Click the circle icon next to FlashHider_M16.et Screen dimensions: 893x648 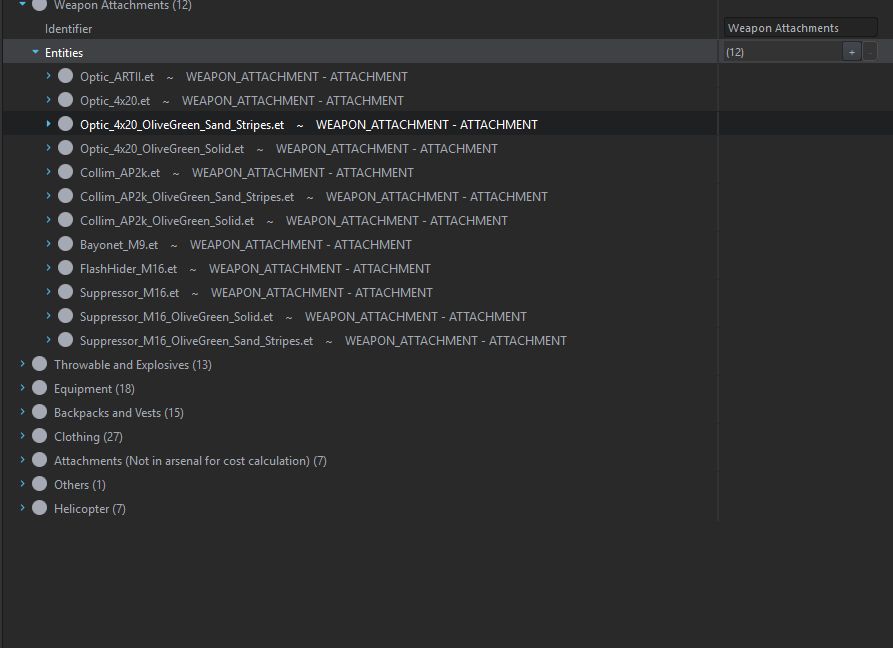tap(66, 268)
